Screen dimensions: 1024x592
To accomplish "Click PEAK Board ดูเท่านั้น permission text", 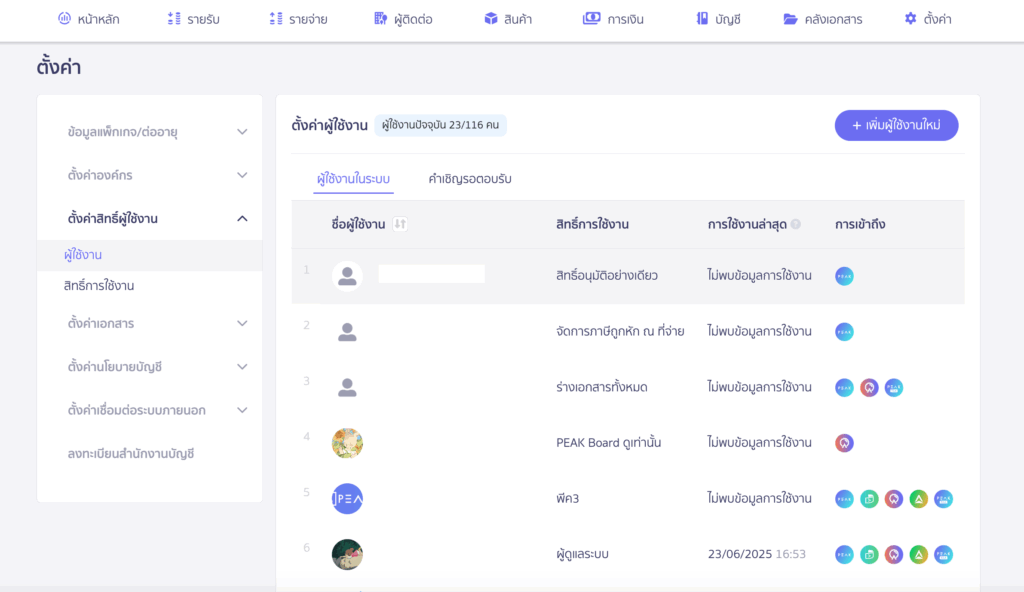I will pyautogui.click(x=609, y=443).
